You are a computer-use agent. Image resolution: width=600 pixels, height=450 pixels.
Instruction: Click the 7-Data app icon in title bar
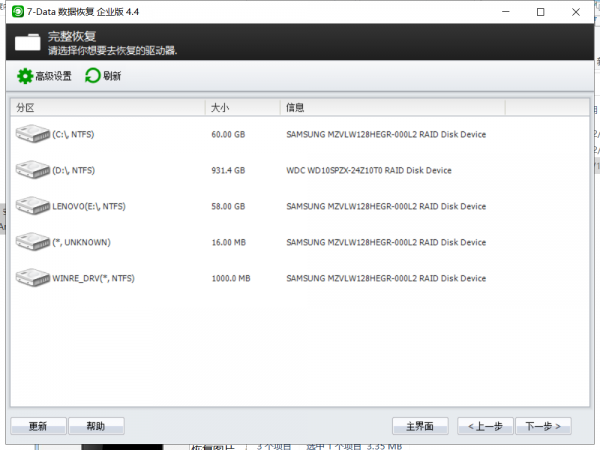18,12
